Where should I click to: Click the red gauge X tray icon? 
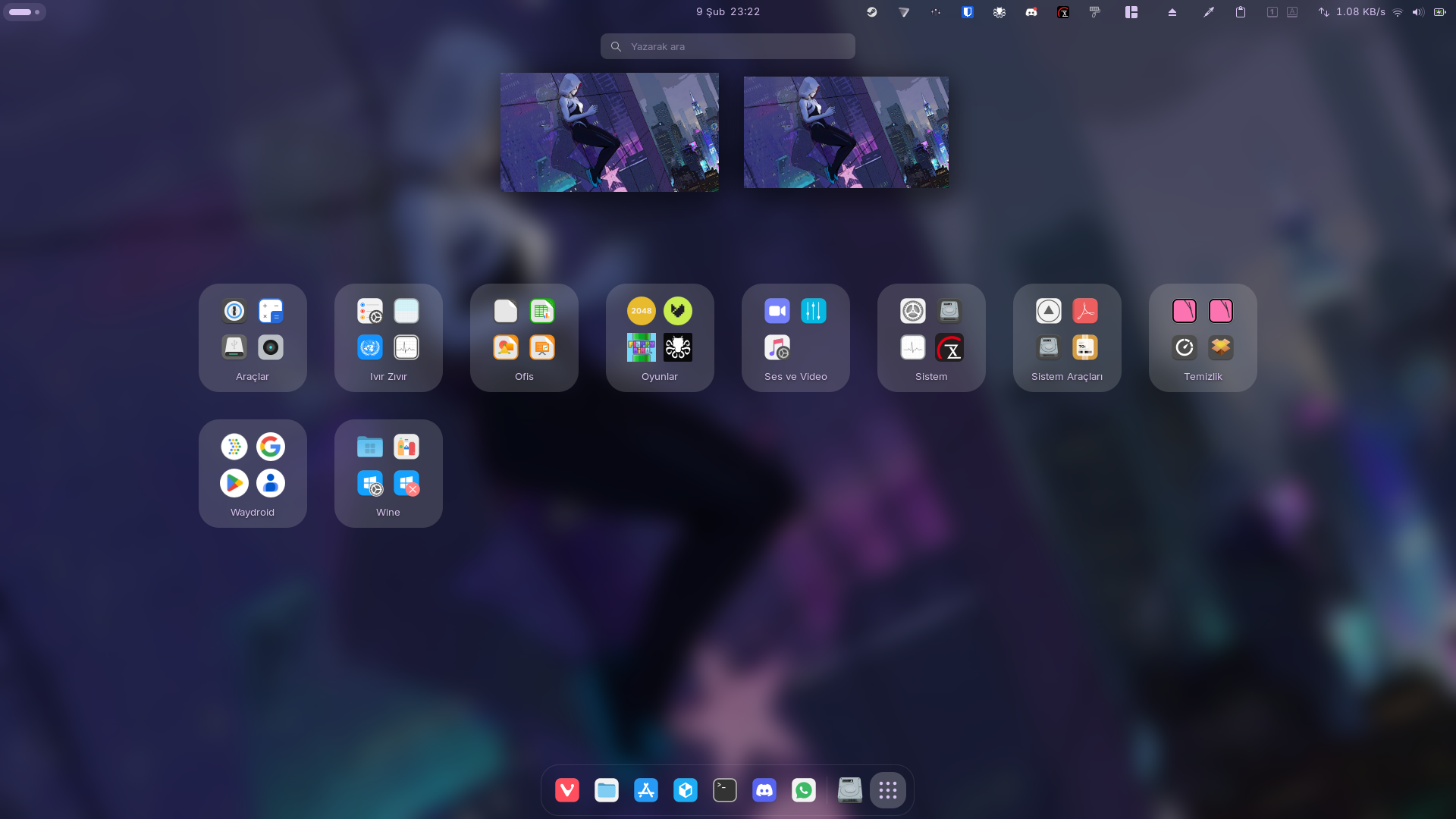pyautogui.click(x=1063, y=12)
